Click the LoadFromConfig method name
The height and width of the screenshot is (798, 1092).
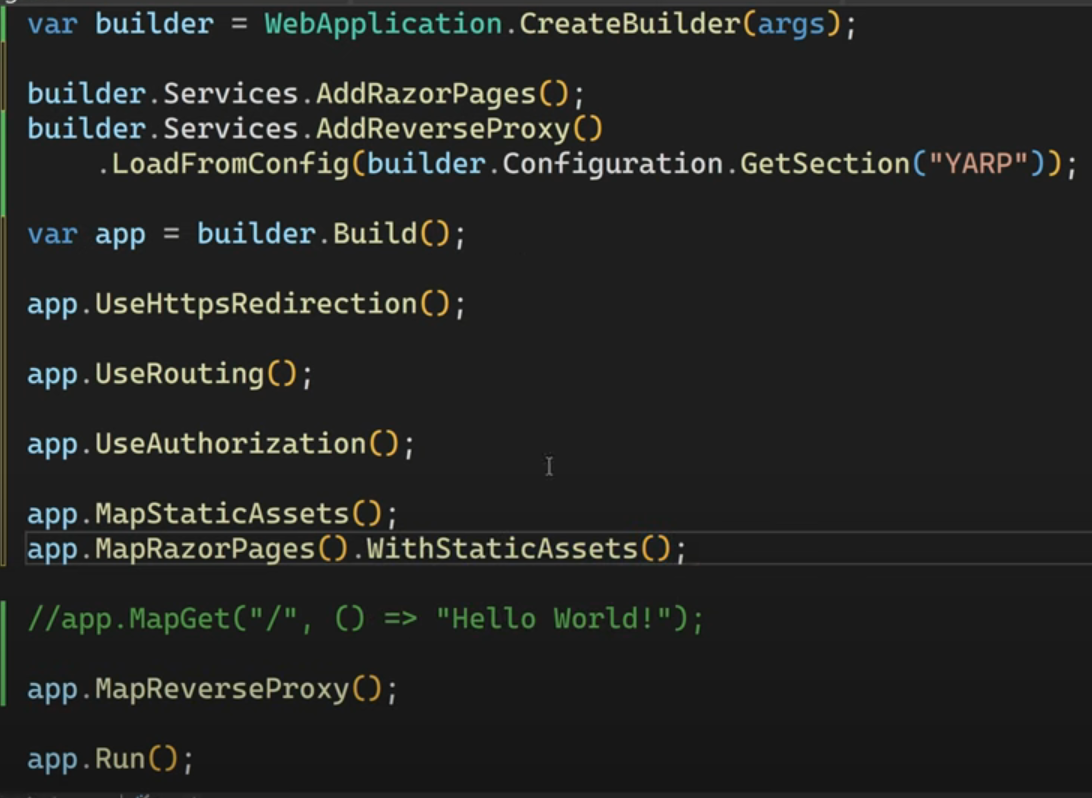pos(231,164)
